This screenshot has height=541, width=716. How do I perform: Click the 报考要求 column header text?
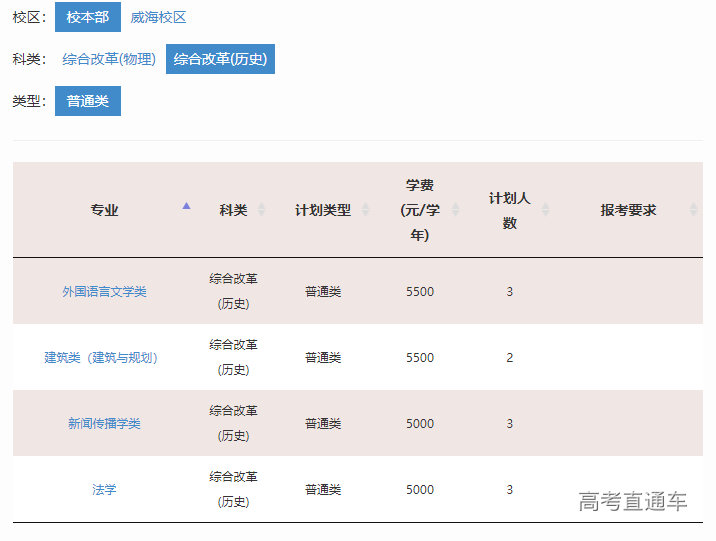(x=628, y=210)
